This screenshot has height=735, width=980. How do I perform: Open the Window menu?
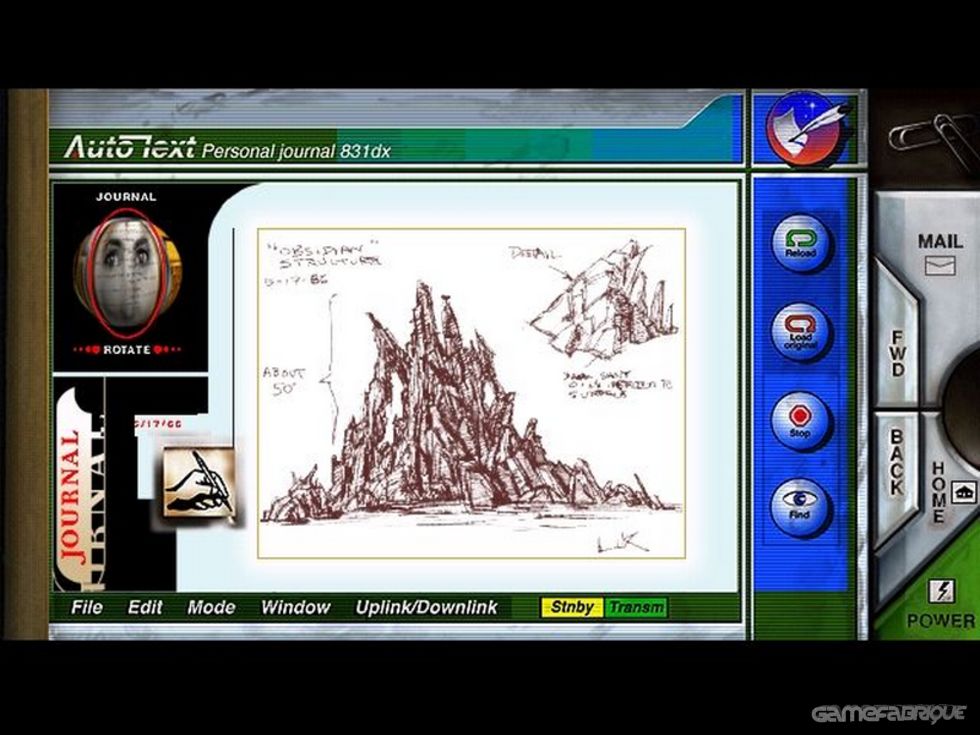point(294,607)
